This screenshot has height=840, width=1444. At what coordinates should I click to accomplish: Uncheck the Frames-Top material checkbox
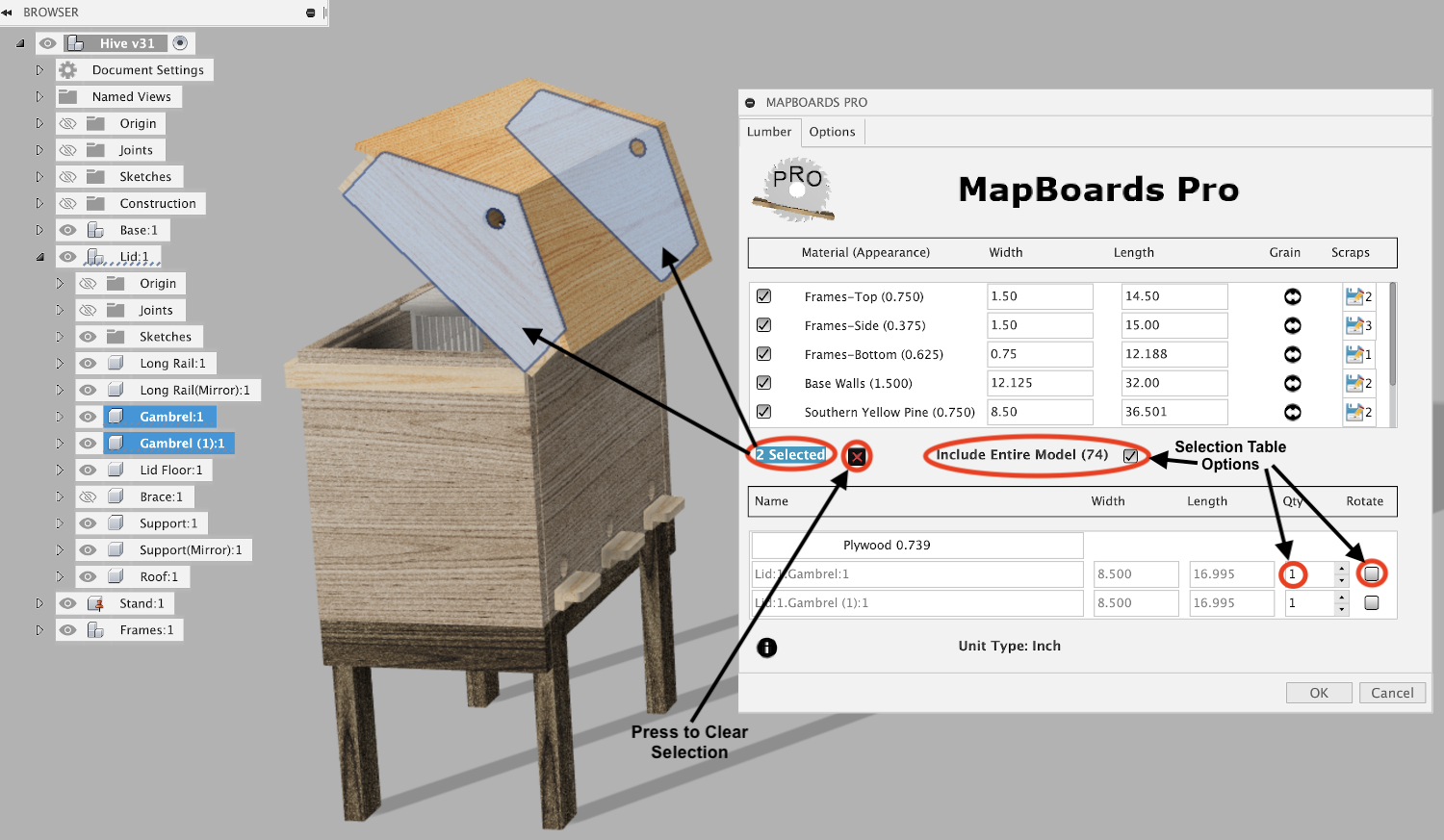click(x=763, y=296)
